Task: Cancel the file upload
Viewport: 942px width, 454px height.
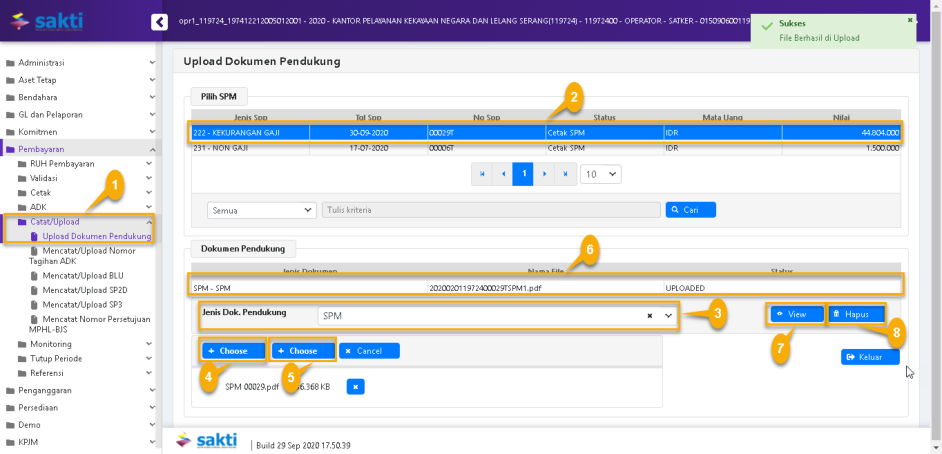Action: tap(369, 351)
